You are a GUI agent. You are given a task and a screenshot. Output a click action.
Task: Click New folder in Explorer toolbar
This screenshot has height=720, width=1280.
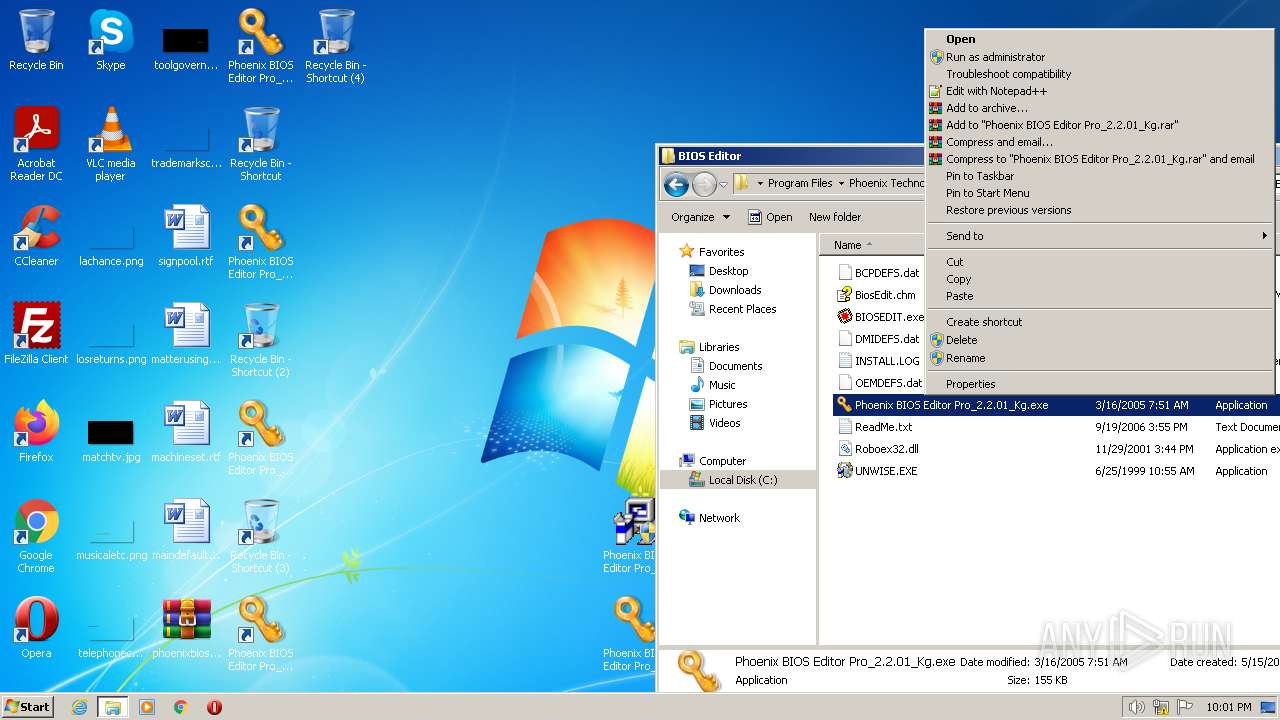pyautogui.click(x=835, y=217)
